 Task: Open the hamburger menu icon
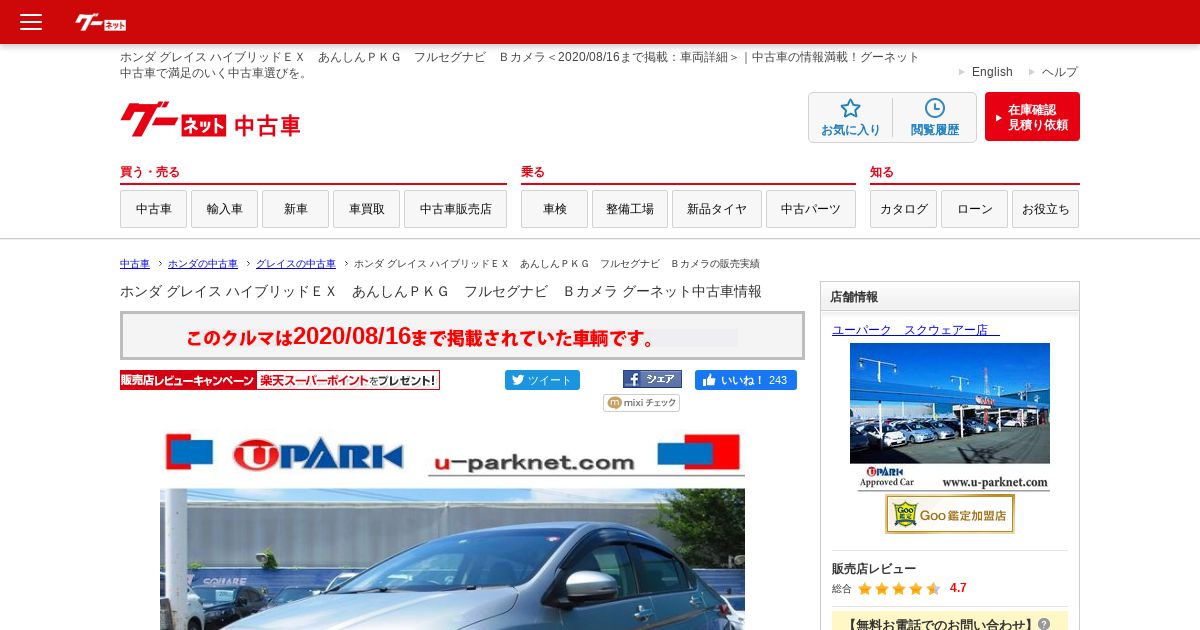pos(31,22)
